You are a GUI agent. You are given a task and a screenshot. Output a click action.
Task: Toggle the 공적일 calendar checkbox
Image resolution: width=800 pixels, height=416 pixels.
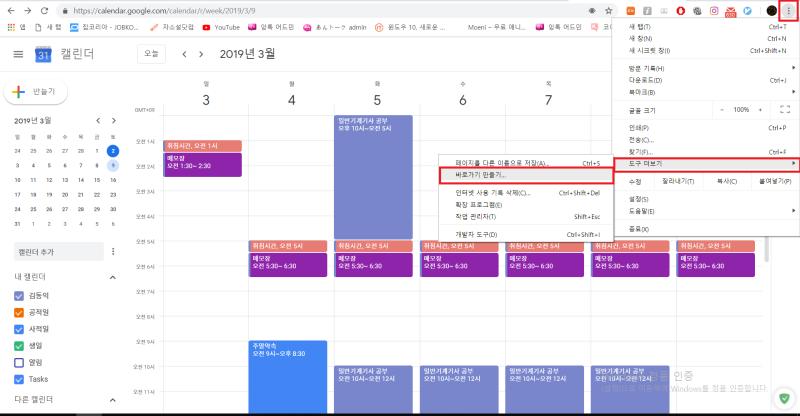pos(19,312)
